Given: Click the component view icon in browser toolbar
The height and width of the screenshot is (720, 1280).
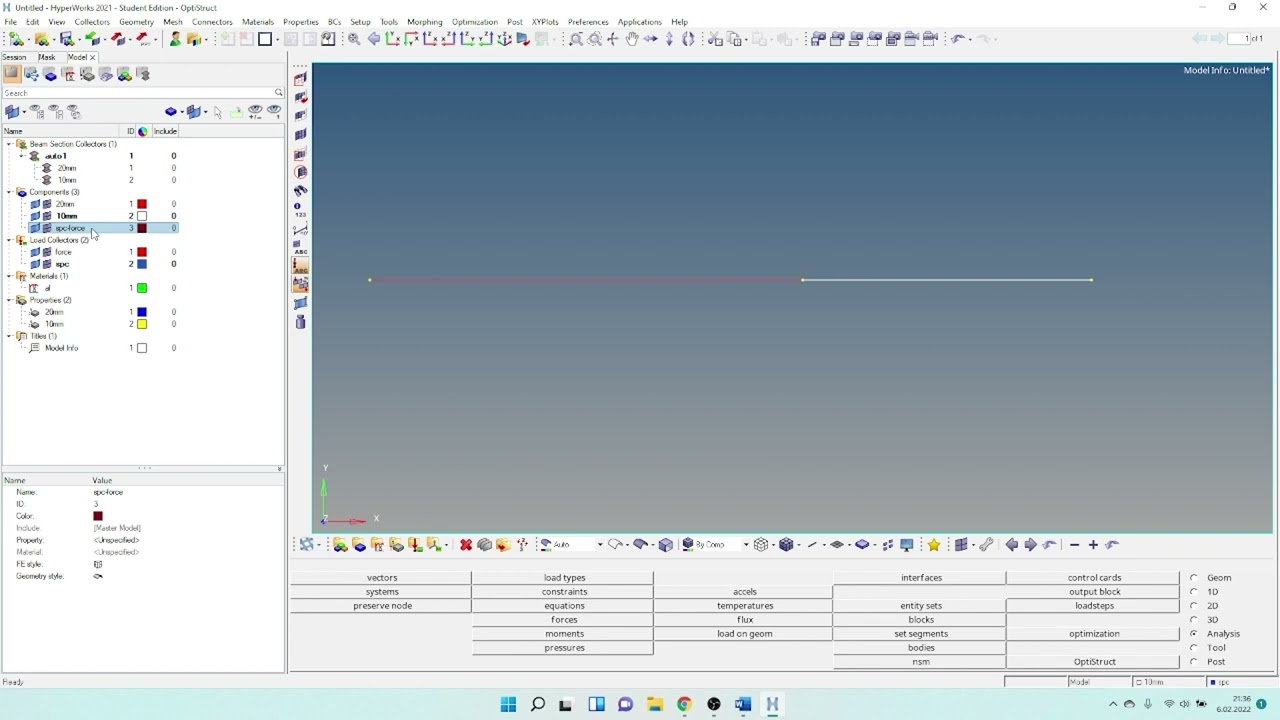Looking at the screenshot, I should [x=51, y=74].
